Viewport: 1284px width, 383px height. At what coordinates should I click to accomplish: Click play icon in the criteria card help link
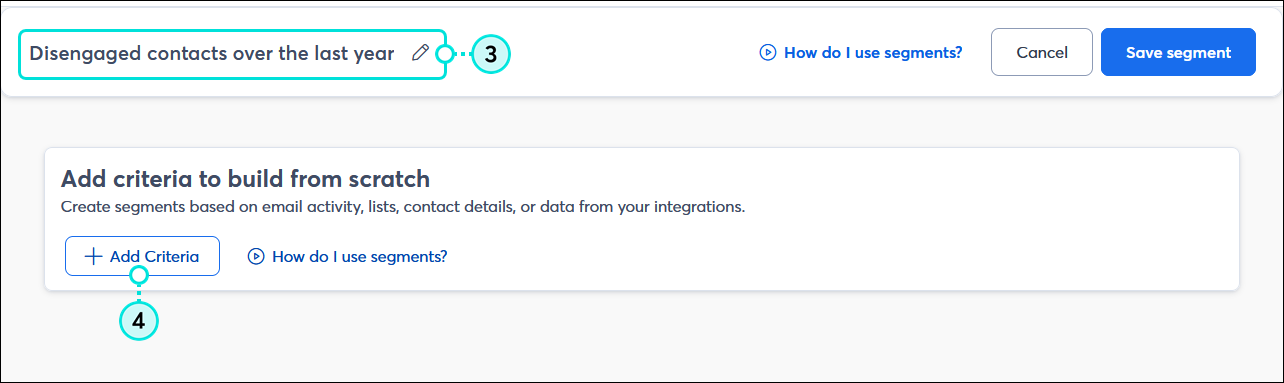click(256, 257)
